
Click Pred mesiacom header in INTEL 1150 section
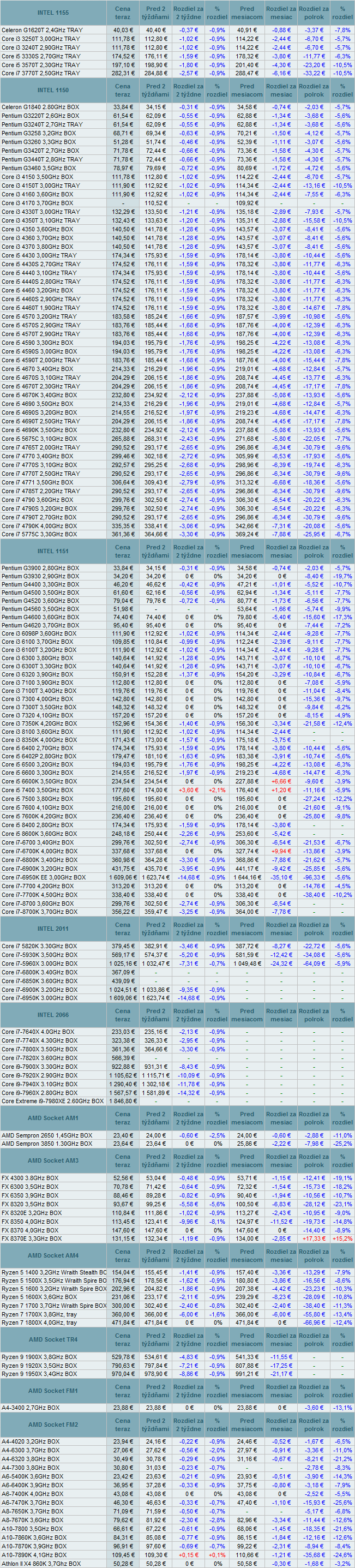[x=247, y=90]
